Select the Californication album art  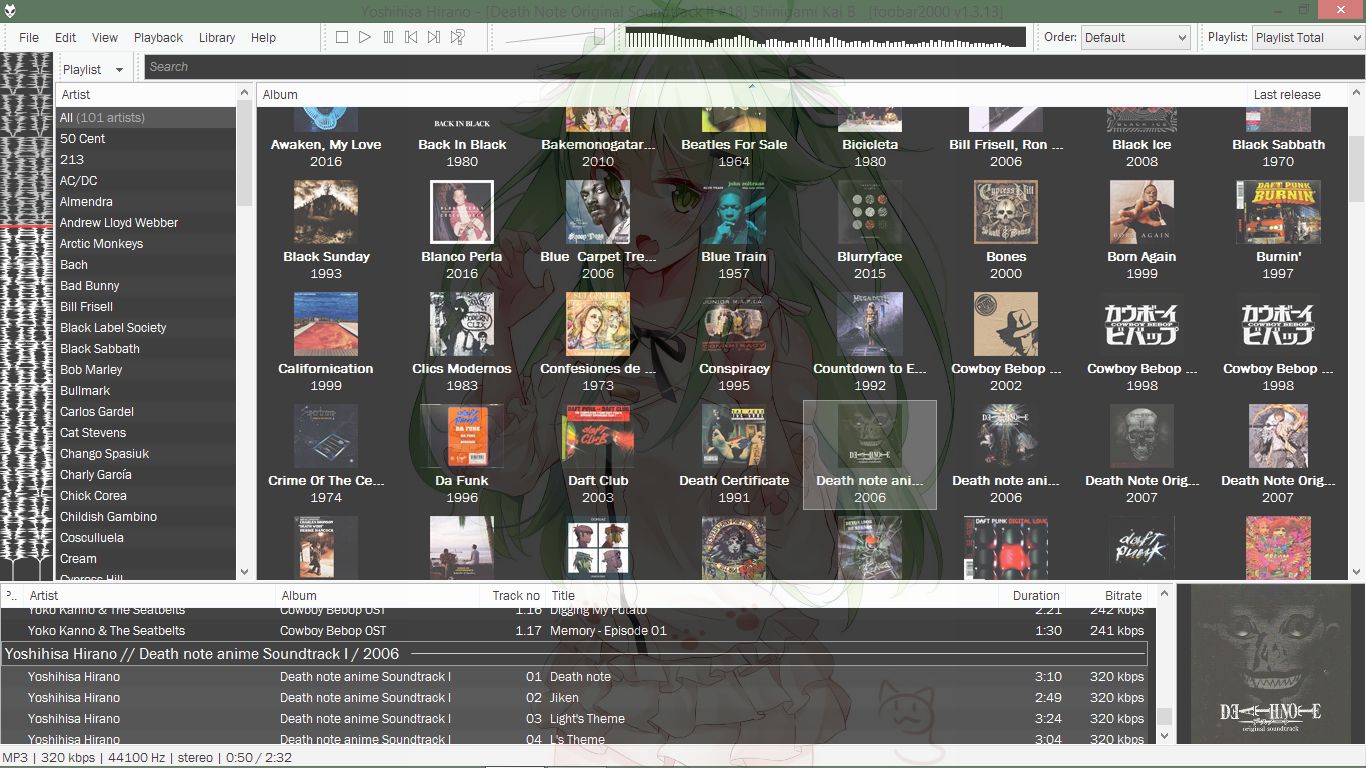click(x=326, y=324)
